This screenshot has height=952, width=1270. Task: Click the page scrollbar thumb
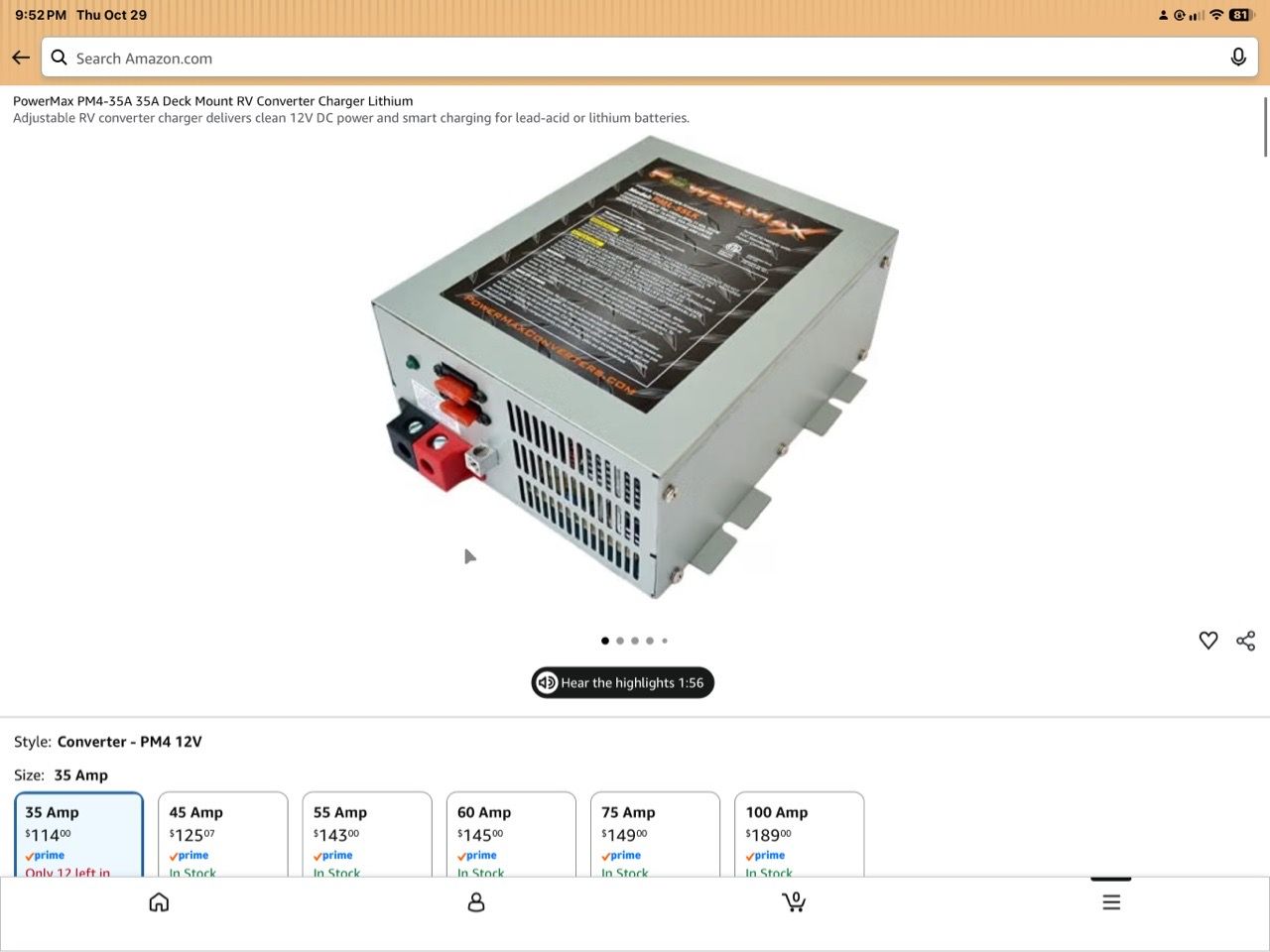[1265, 126]
